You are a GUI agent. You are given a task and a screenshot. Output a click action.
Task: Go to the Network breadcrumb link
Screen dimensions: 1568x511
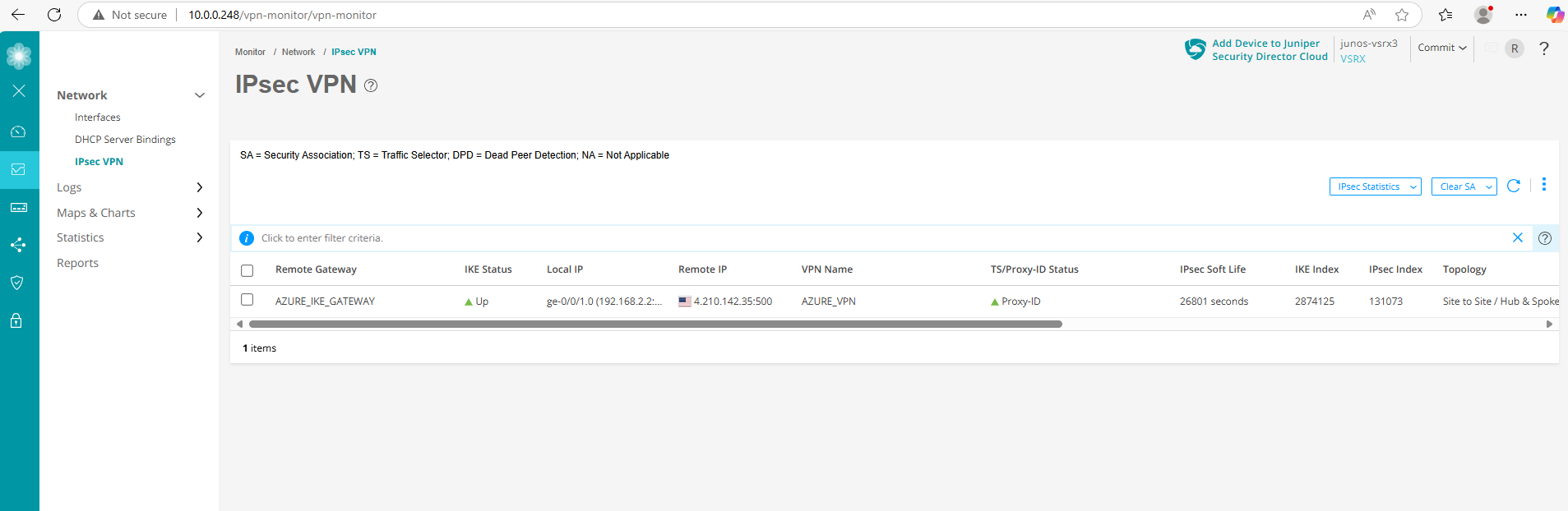pos(298,52)
